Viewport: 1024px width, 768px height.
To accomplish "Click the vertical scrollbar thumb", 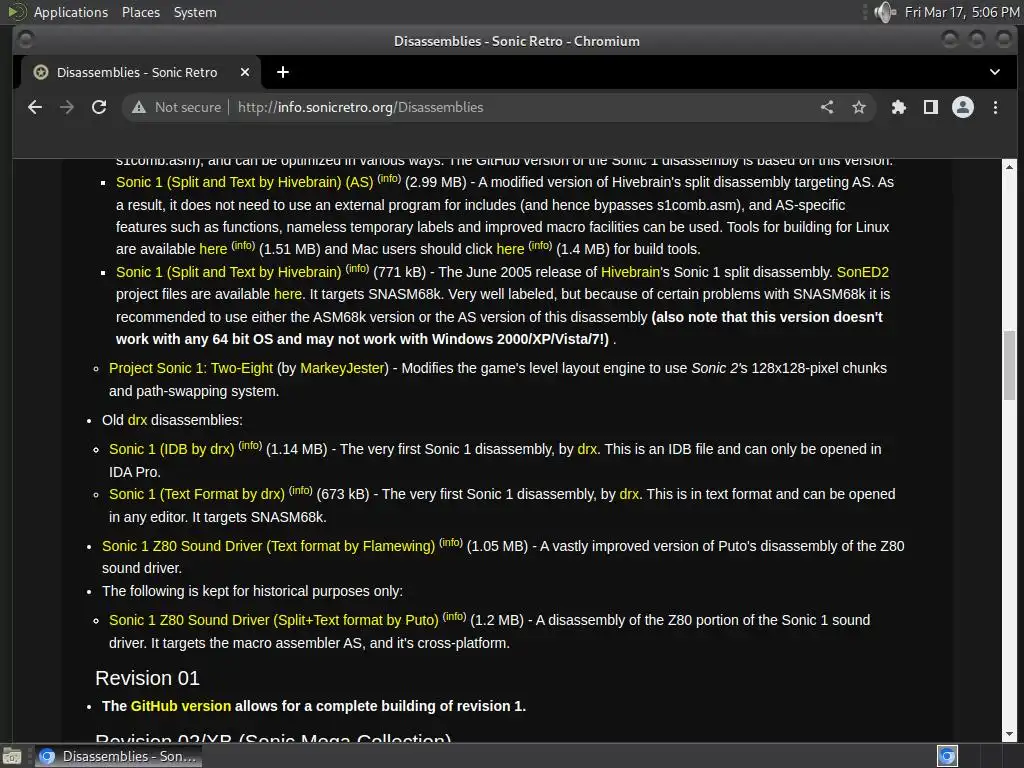I will coord(1010,366).
